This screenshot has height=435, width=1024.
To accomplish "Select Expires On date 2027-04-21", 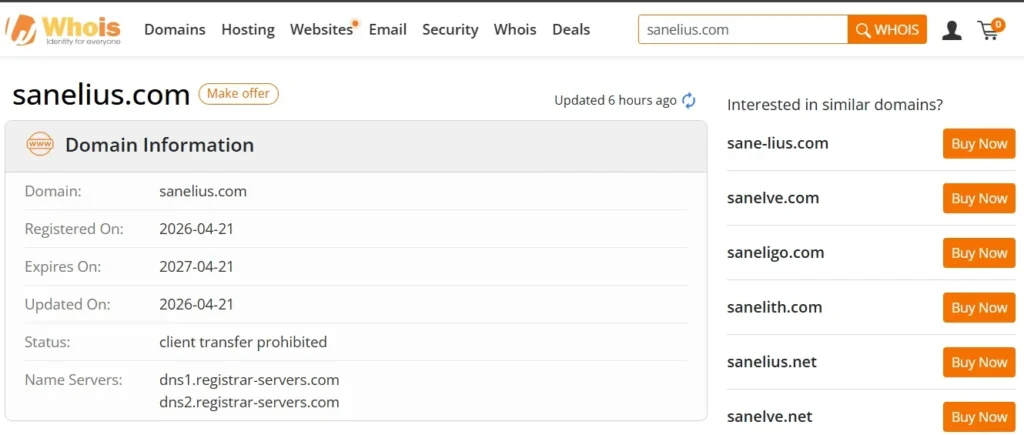I will (197, 267).
